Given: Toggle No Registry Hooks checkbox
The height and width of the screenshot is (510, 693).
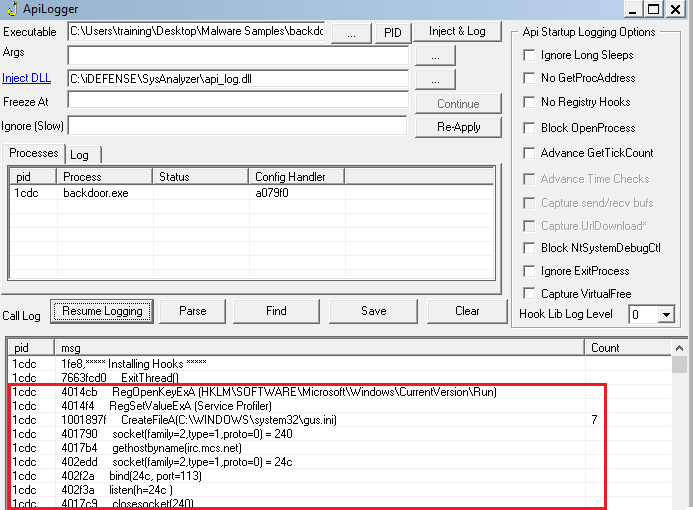Looking at the screenshot, I should (x=529, y=102).
